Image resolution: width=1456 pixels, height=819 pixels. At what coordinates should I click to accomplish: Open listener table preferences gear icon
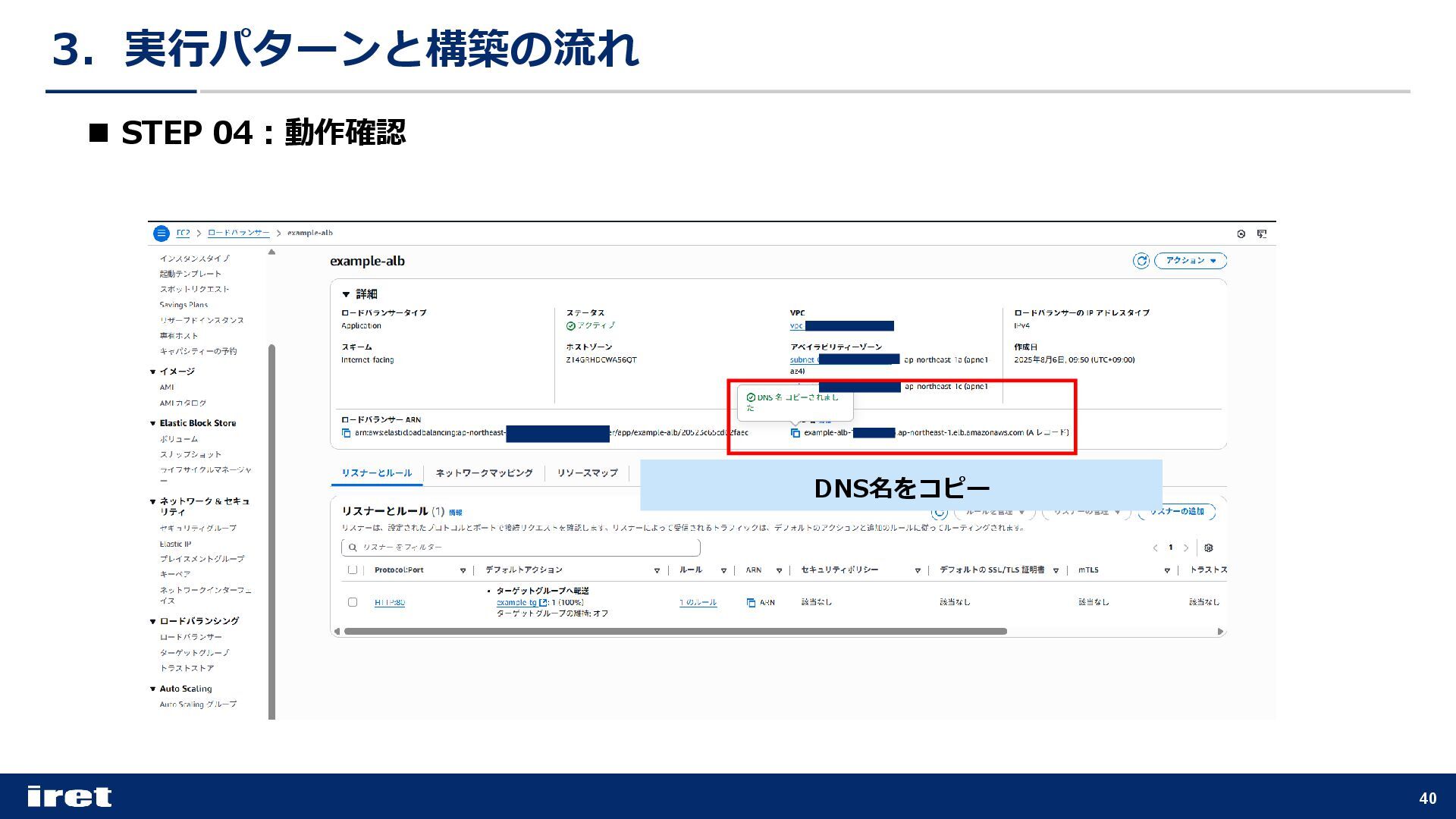pyautogui.click(x=1209, y=548)
